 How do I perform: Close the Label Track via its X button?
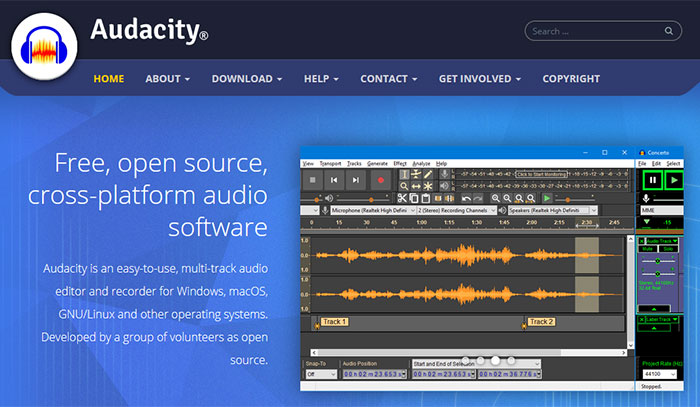click(642, 320)
